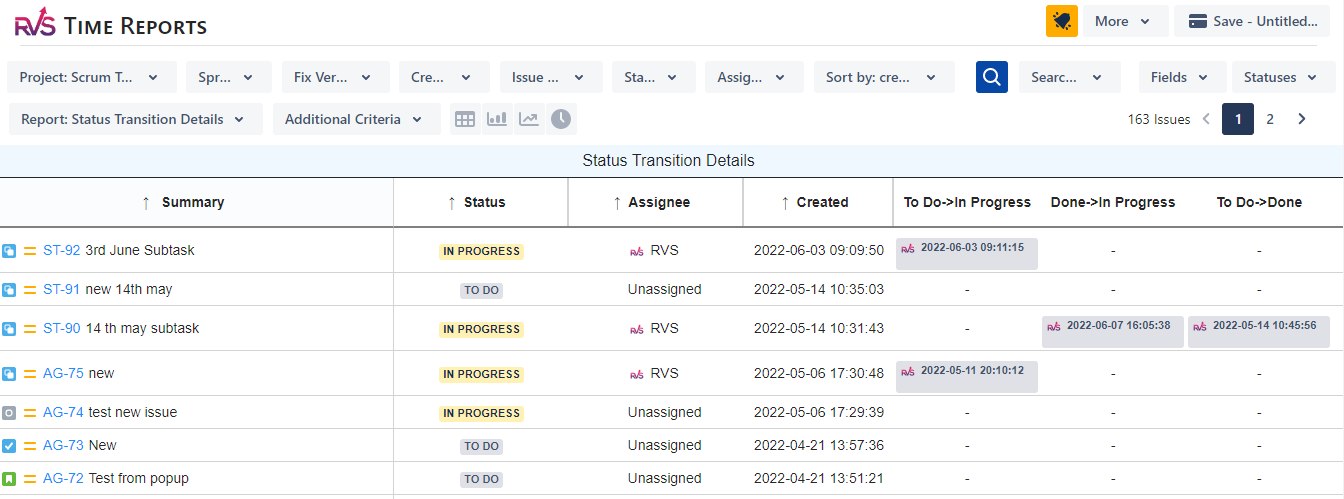Go to page 2 in pagination
Screen dimensions: 1344x499
(x=1270, y=119)
